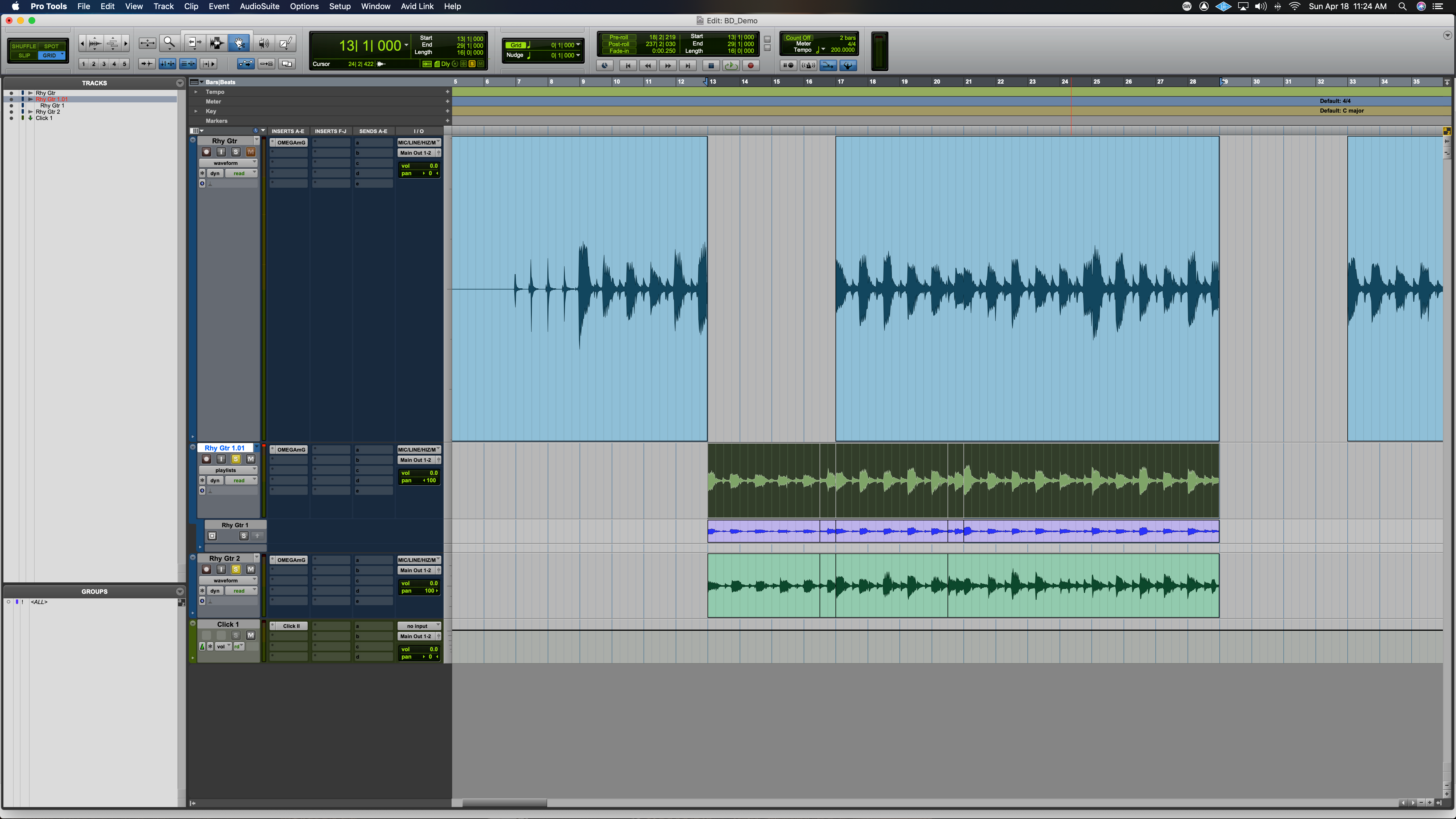The image size is (1456, 819).
Task: Select the Zoomer magnifying glass tool
Action: [168, 43]
